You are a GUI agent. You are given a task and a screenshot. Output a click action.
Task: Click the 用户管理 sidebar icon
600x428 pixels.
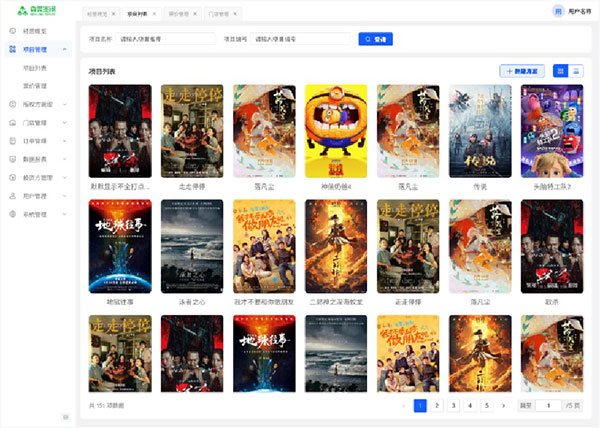click(12, 196)
